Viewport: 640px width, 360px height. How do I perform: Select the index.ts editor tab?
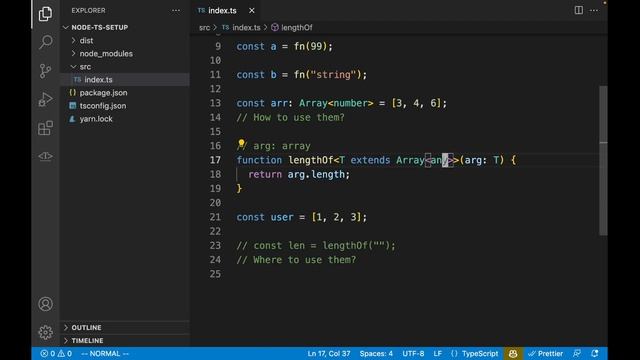pyautogui.click(x=222, y=11)
